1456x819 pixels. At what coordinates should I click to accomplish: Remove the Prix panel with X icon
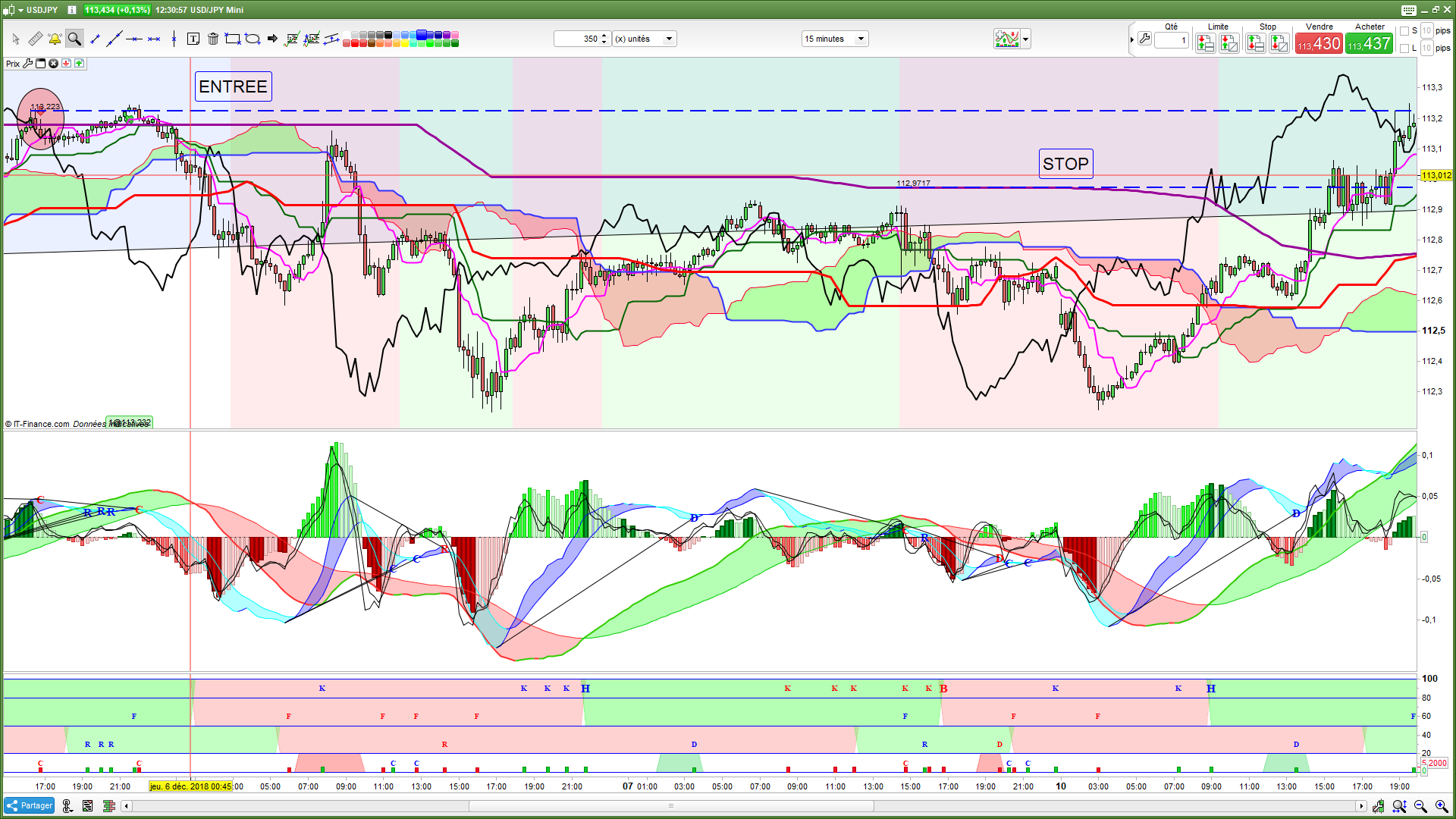(x=53, y=64)
